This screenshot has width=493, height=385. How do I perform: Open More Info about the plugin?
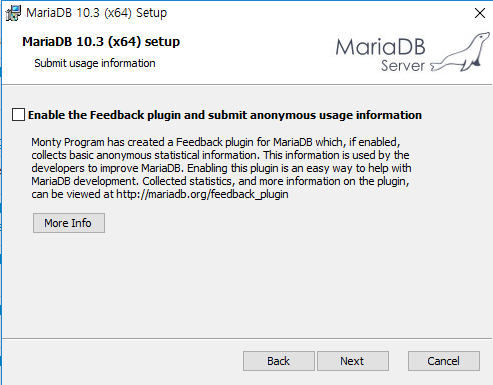[69, 223]
